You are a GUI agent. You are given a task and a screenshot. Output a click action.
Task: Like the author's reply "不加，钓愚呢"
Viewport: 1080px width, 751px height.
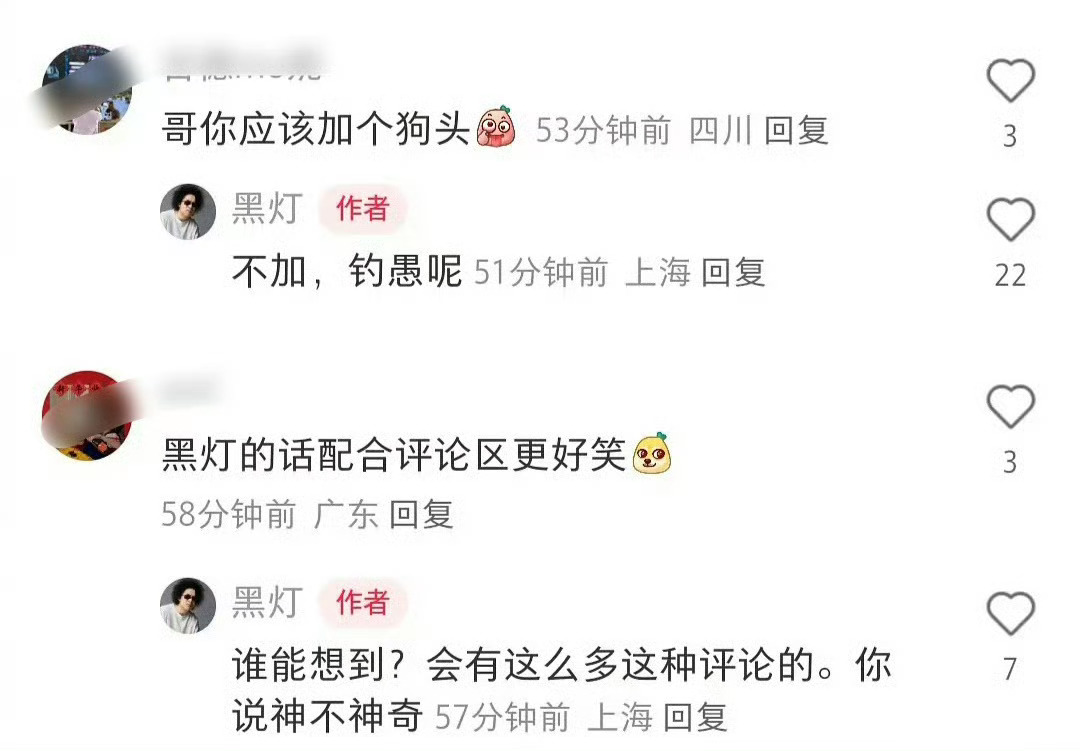click(x=1010, y=220)
